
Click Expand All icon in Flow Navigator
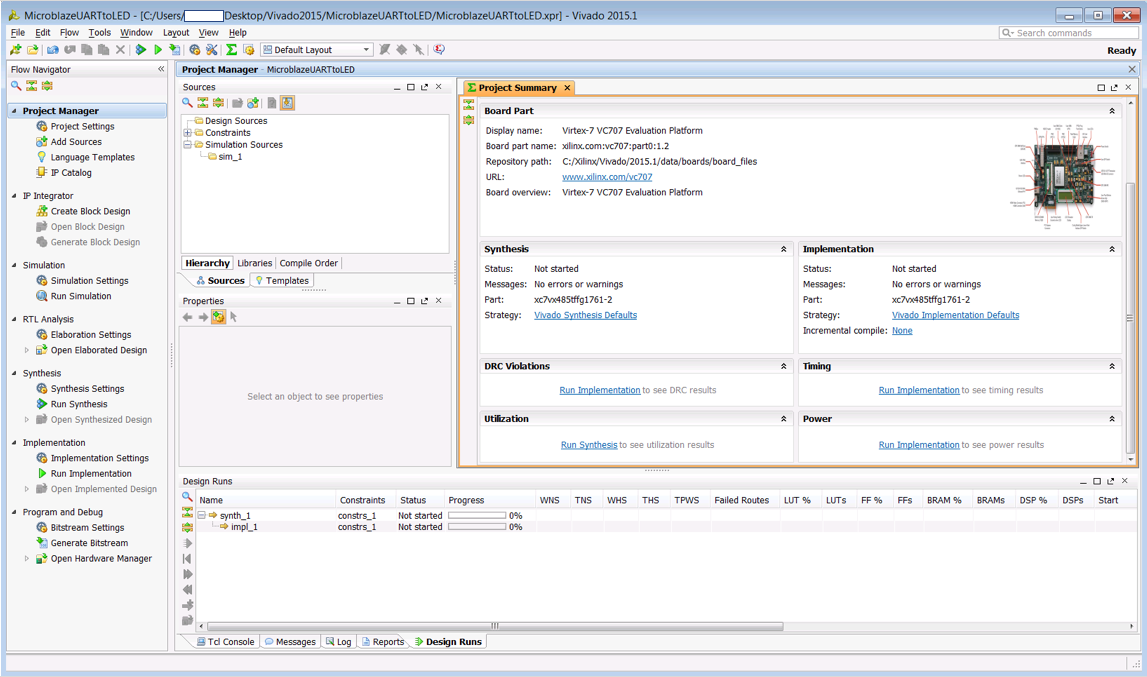tap(47, 86)
